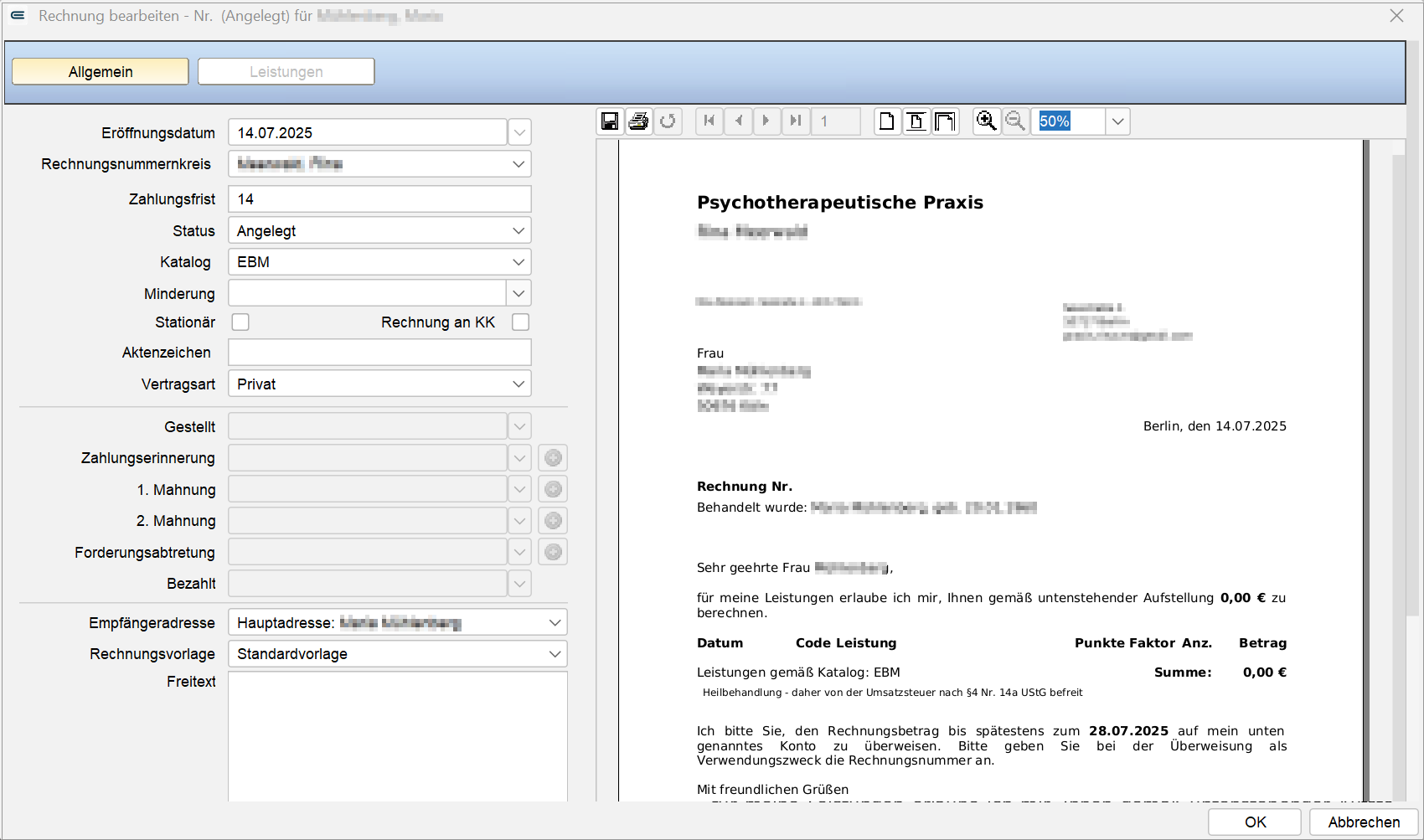The width and height of the screenshot is (1424, 840).
Task: Go to the previous preview page
Action: pyautogui.click(x=738, y=121)
